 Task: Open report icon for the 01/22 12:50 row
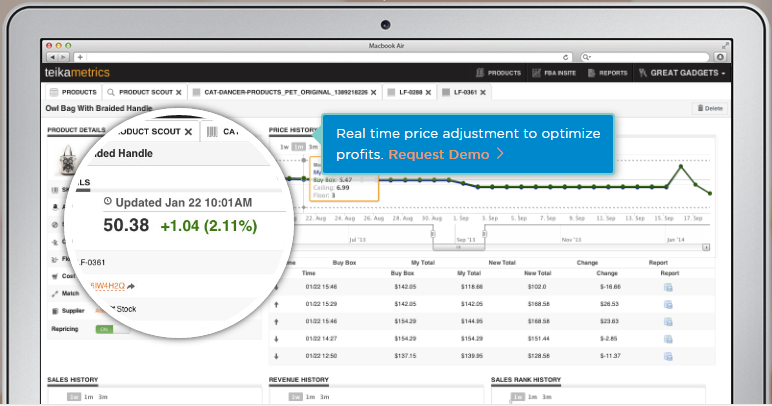(x=669, y=356)
